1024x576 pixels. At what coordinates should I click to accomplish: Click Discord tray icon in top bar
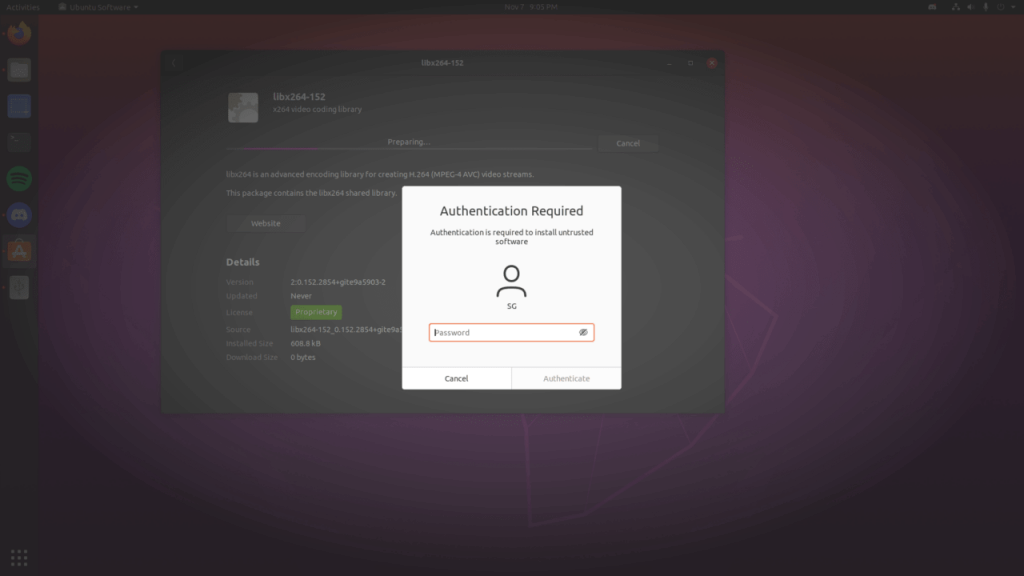pos(932,7)
